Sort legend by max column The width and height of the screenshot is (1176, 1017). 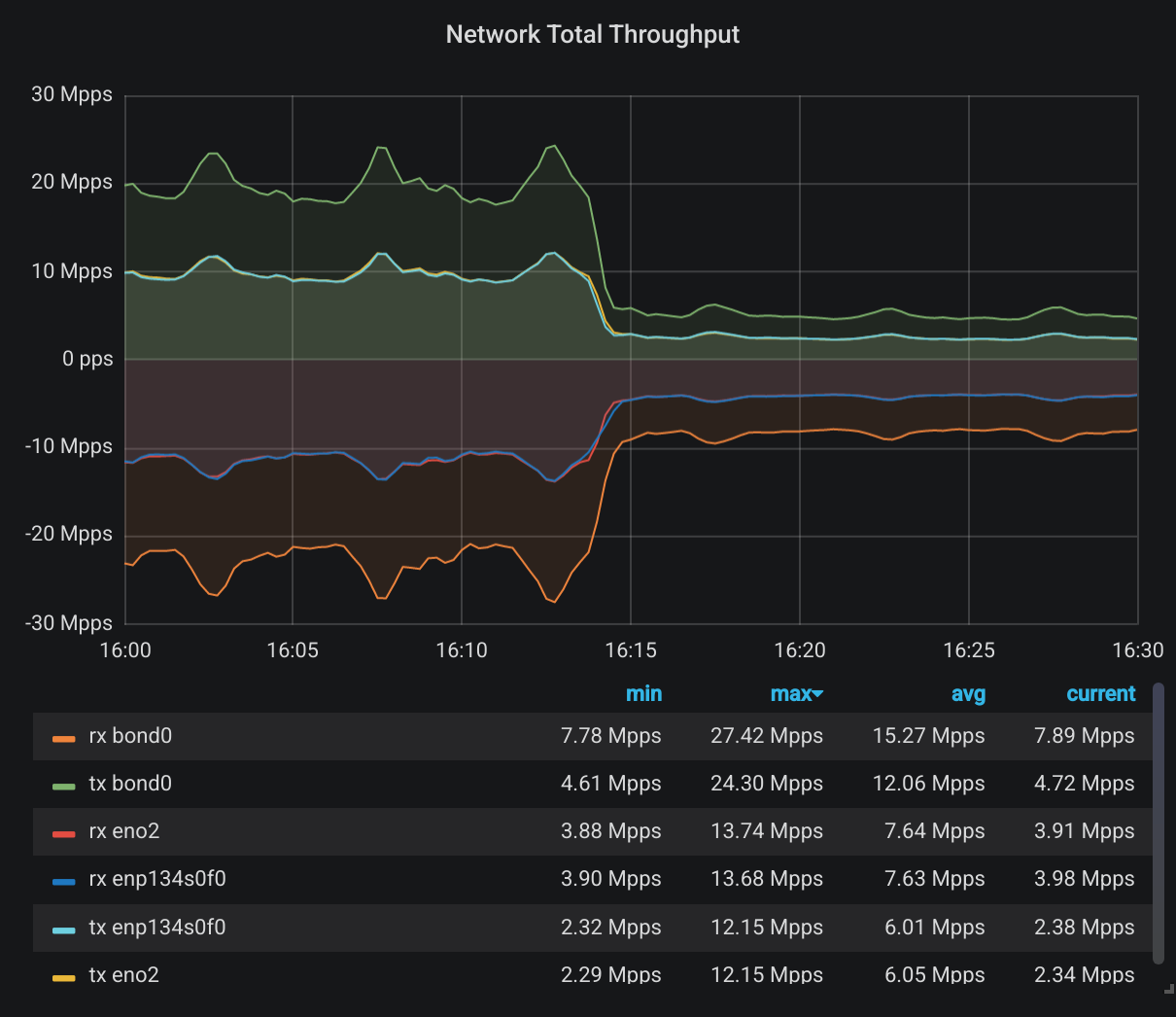click(790, 693)
